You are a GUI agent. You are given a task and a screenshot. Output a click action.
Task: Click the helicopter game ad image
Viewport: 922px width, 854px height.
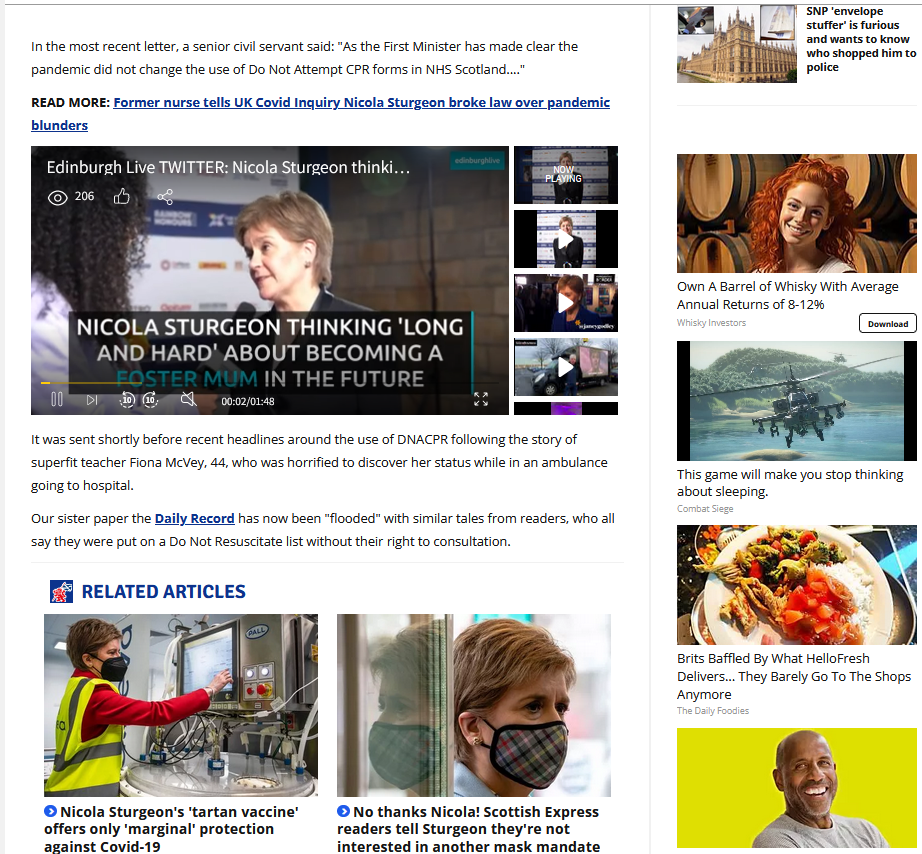797,401
